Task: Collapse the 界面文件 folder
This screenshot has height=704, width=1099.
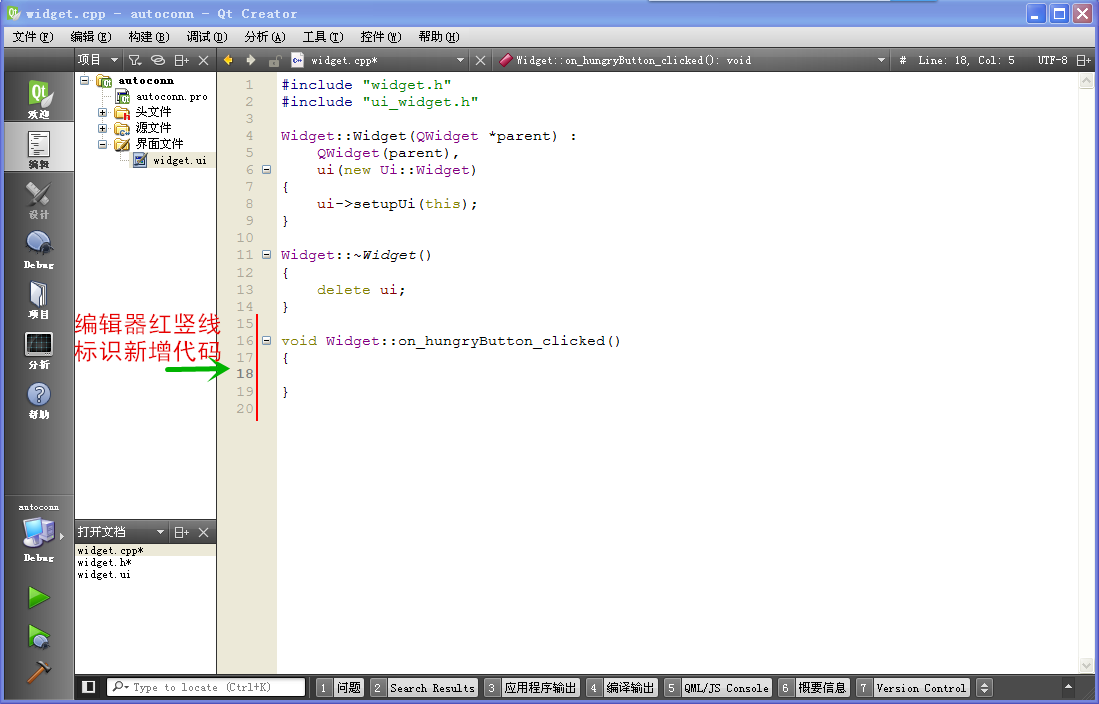Action: click(102, 144)
